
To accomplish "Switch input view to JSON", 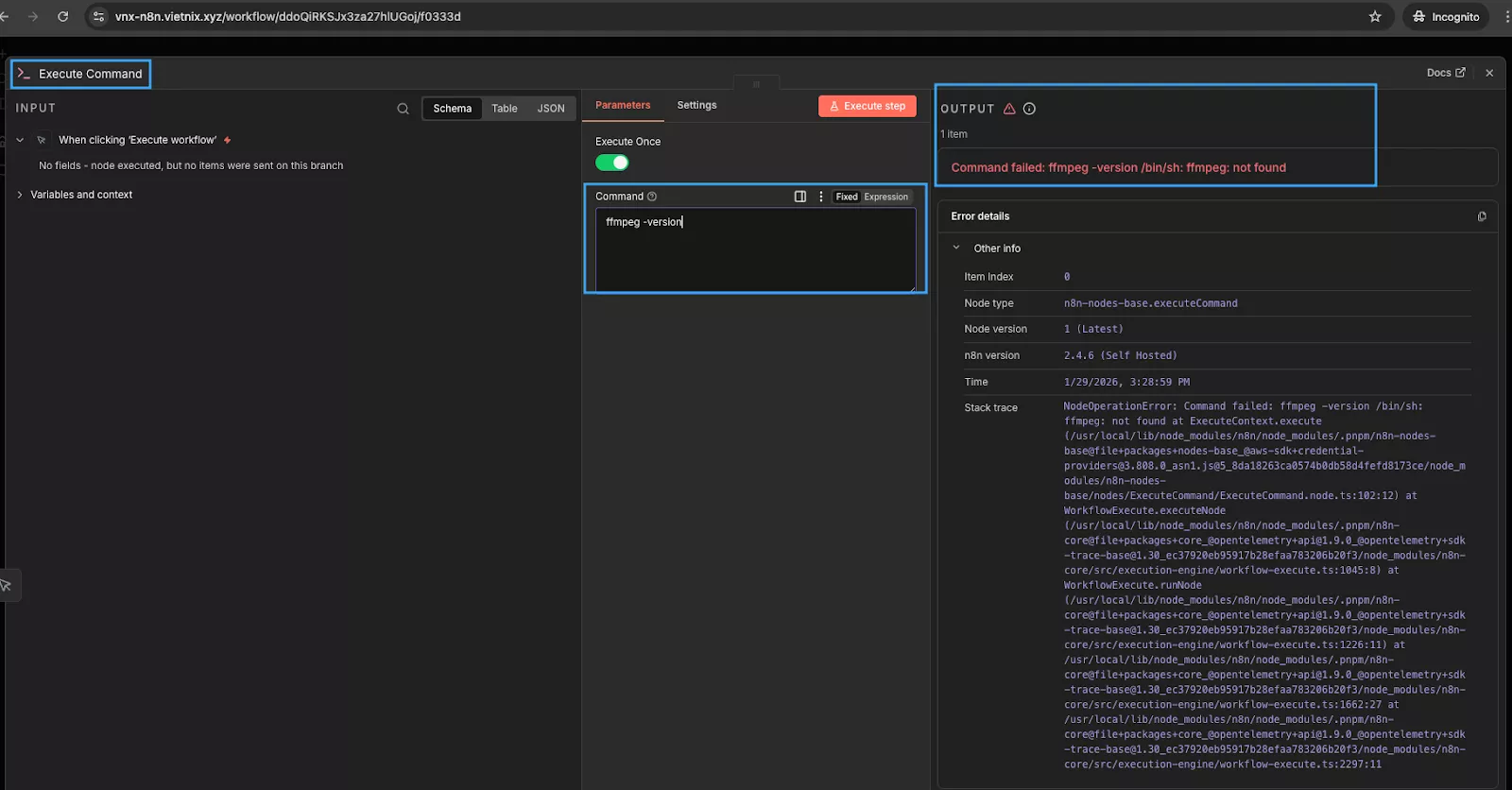I will pyautogui.click(x=551, y=109).
